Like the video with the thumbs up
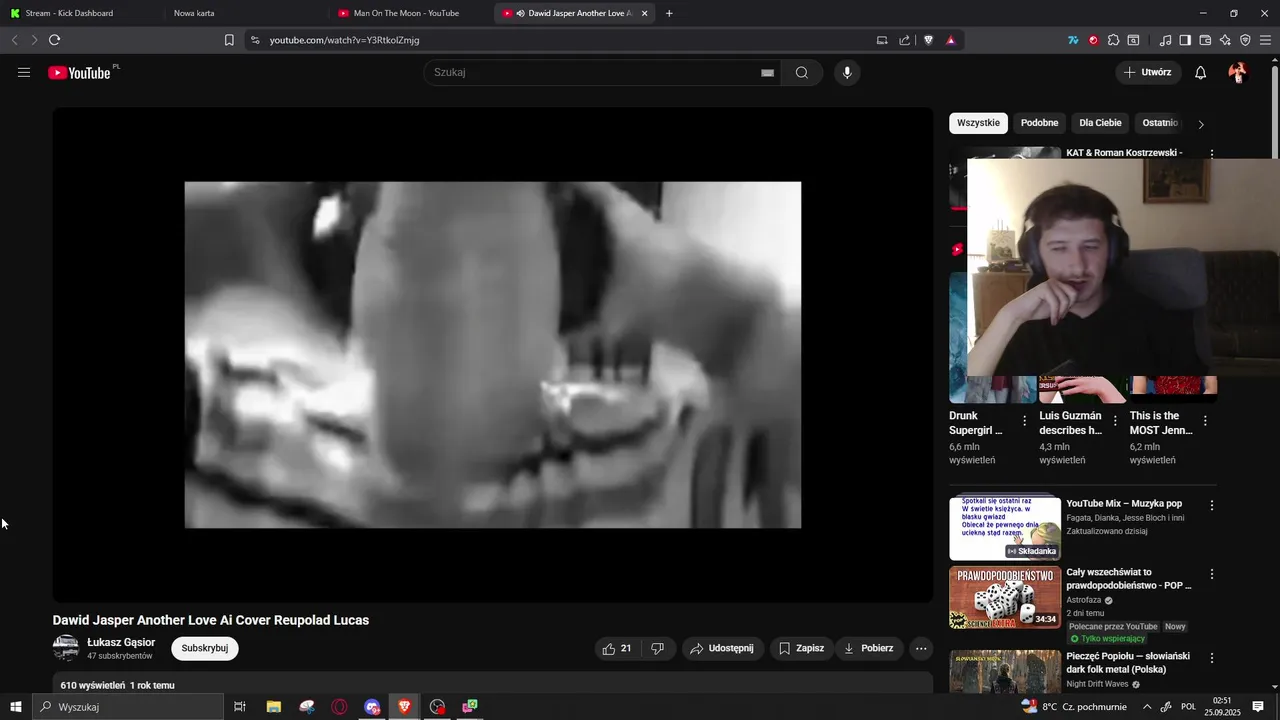 tap(617, 648)
